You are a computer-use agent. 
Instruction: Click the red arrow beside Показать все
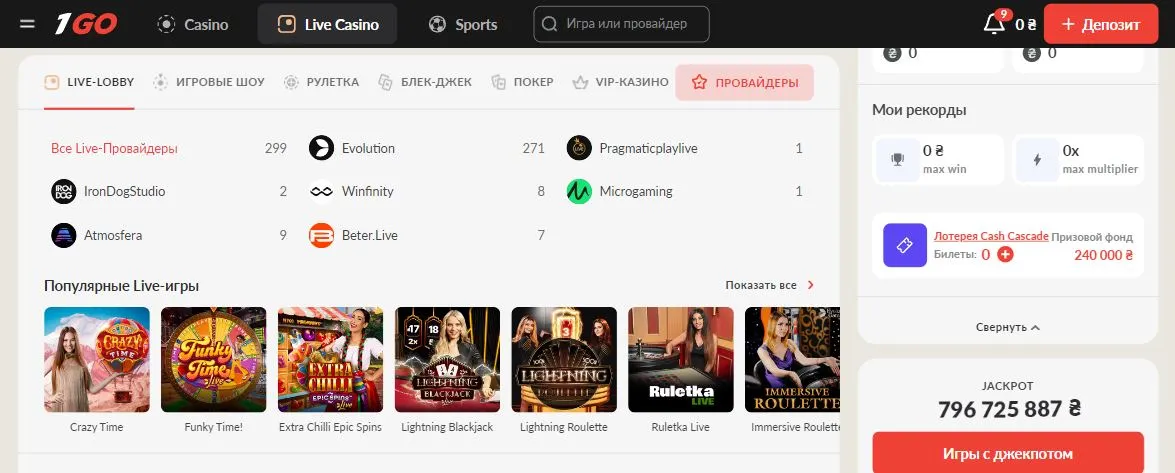[810, 286]
